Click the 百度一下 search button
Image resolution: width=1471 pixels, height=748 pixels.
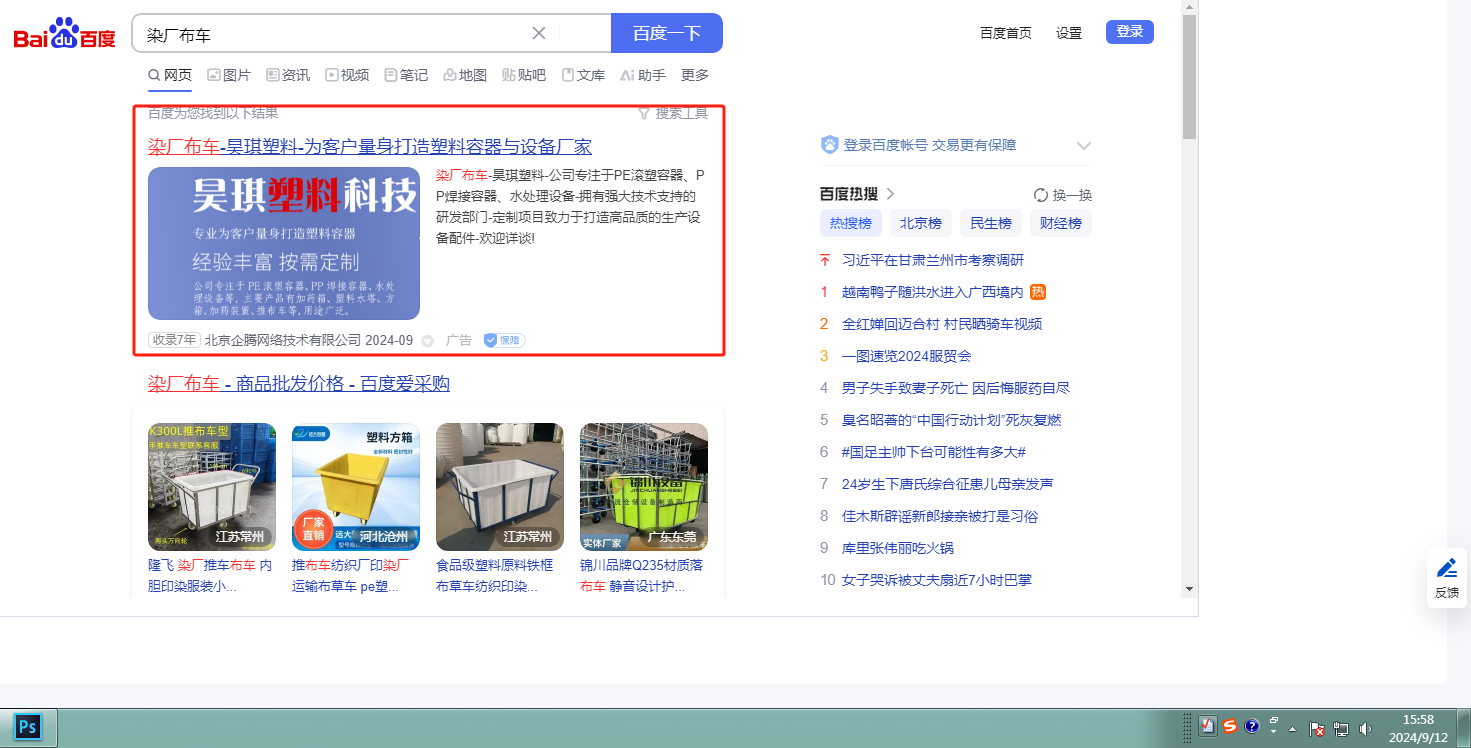point(667,33)
